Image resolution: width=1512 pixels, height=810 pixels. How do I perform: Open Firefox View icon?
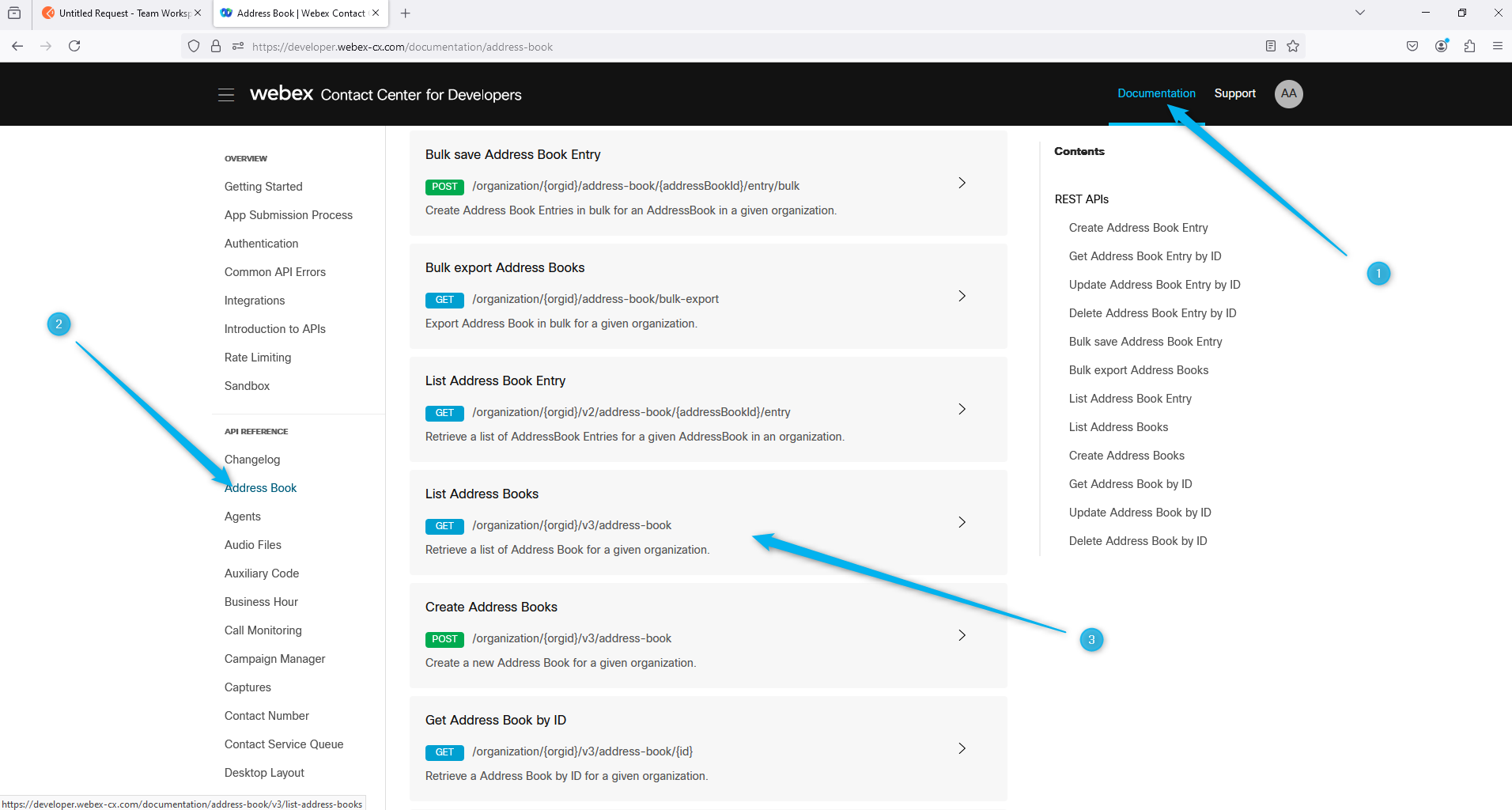pos(14,13)
